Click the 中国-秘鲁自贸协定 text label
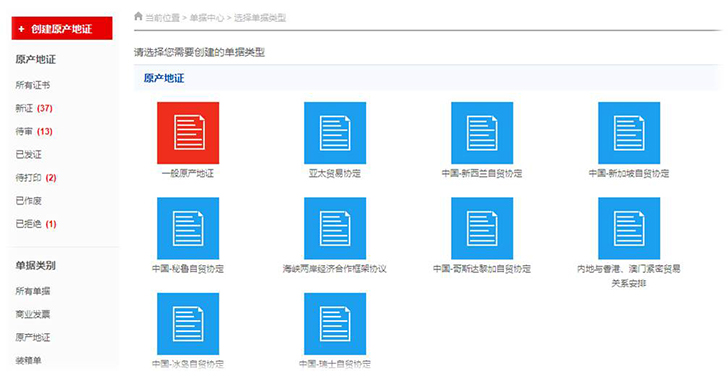 pos(188,269)
